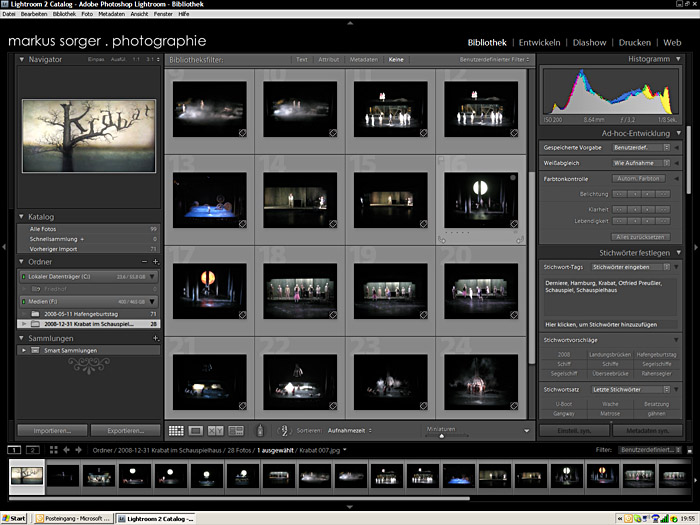
Task: Collapse the Ordner panel
Action: click(x=21, y=262)
